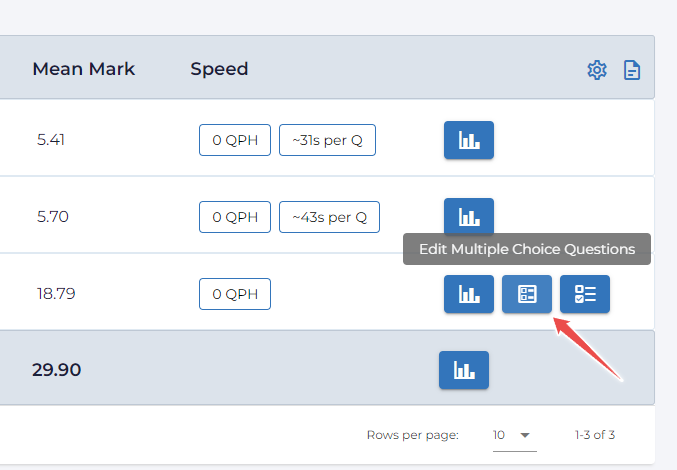Open table settings gear icon
Viewport: 677px width, 470px height.
[597, 70]
